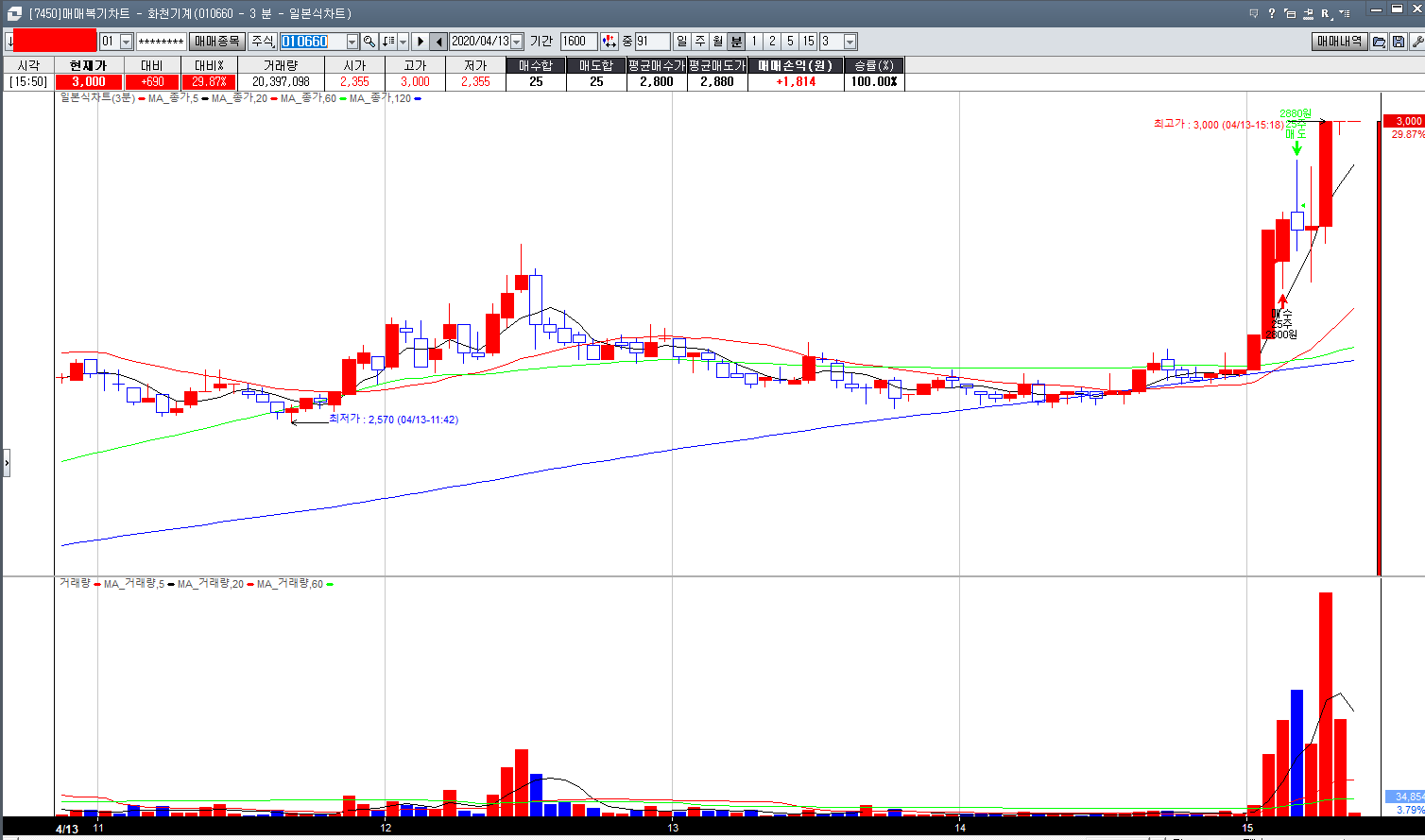Viewport: 1425px width, 840px height.
Task: Click volume value 20,397,098
Action: pos(281,82)
